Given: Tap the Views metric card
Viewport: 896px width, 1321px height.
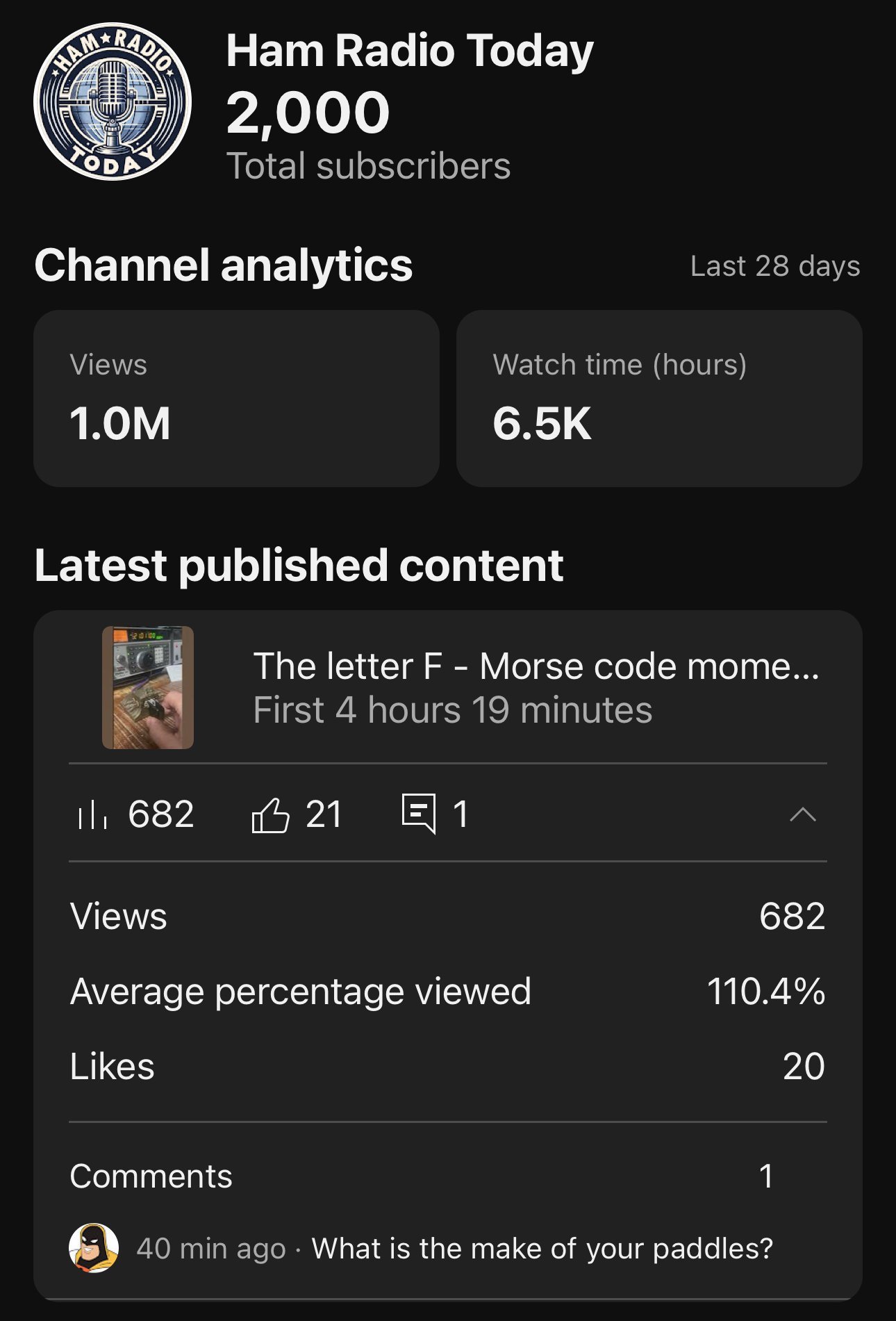Looking at the screenshot, I should 236,397.
